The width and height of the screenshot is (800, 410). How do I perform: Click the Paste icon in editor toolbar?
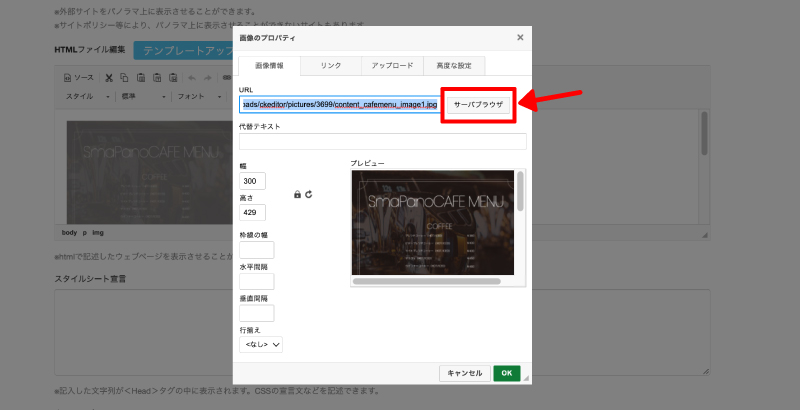click(141, 77)
